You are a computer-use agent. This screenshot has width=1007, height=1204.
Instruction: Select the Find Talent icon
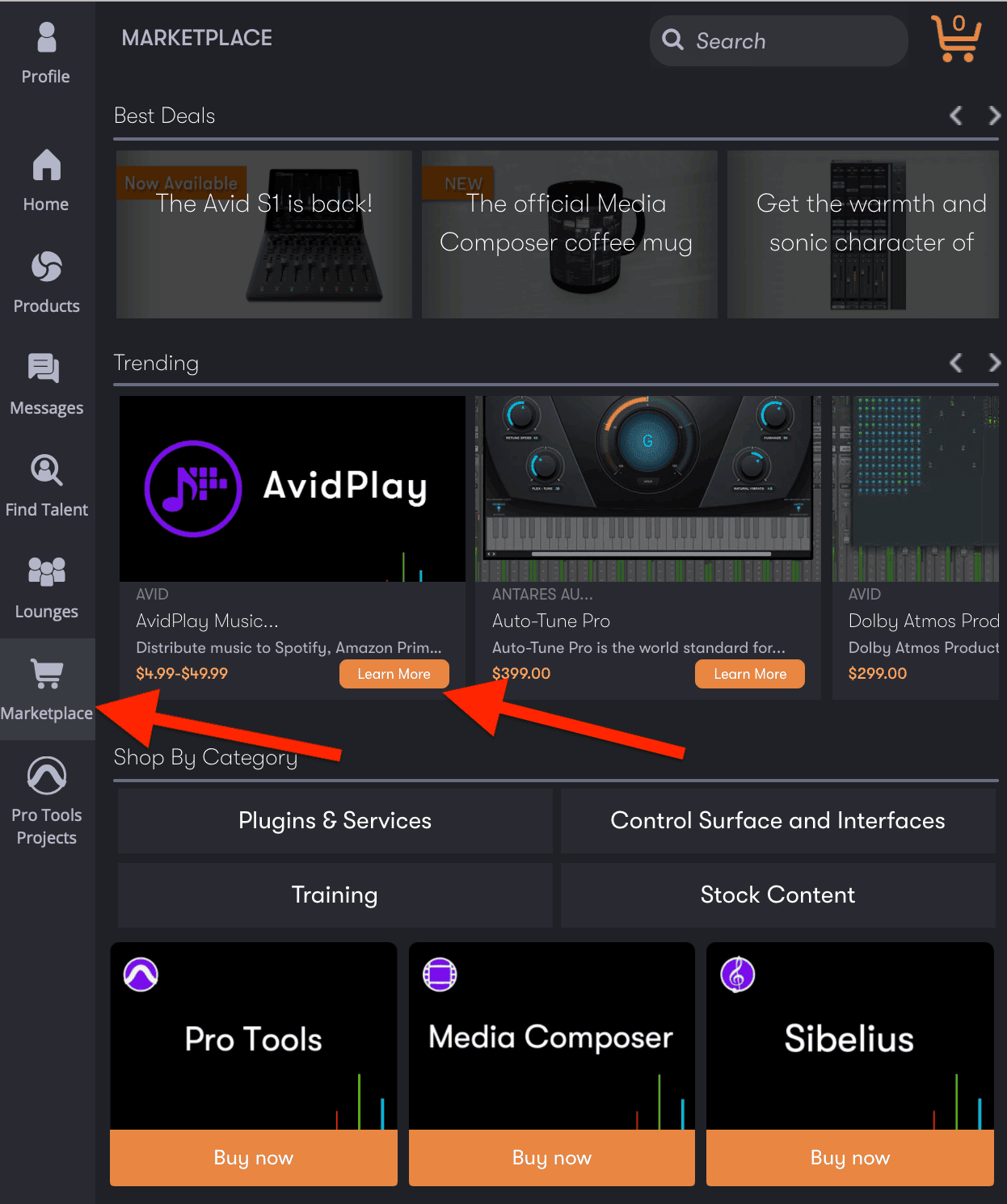[45, 470]
